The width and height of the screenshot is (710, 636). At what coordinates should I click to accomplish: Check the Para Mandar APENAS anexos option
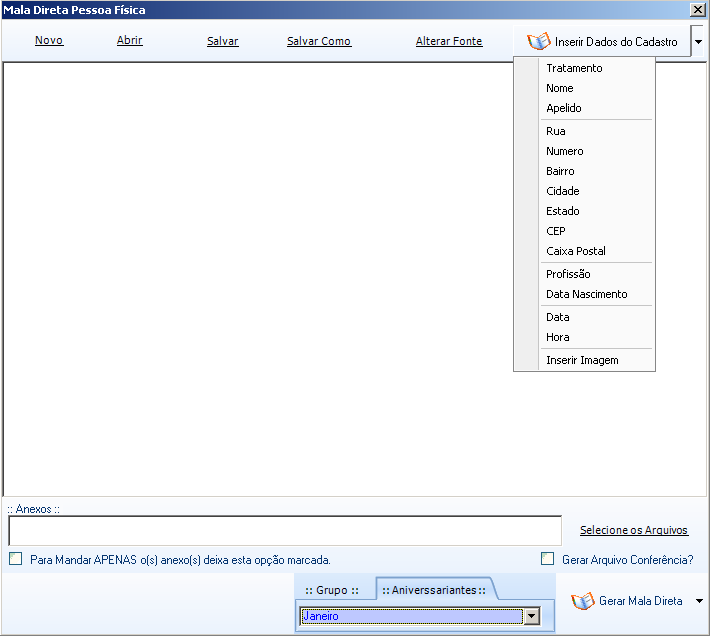(15, 560)
